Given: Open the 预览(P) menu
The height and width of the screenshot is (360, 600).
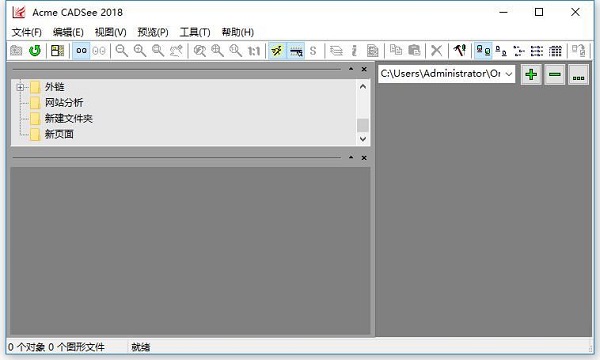Looking at the screenshot, I should click(153, 32).
